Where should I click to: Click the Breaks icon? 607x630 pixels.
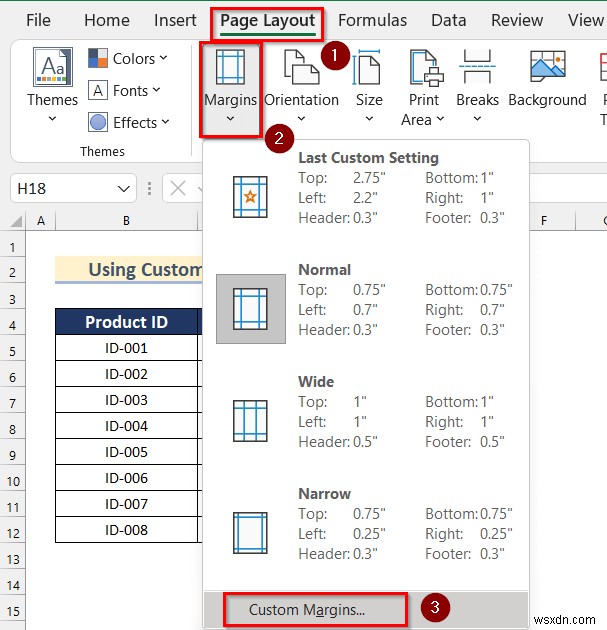[477, 66]
